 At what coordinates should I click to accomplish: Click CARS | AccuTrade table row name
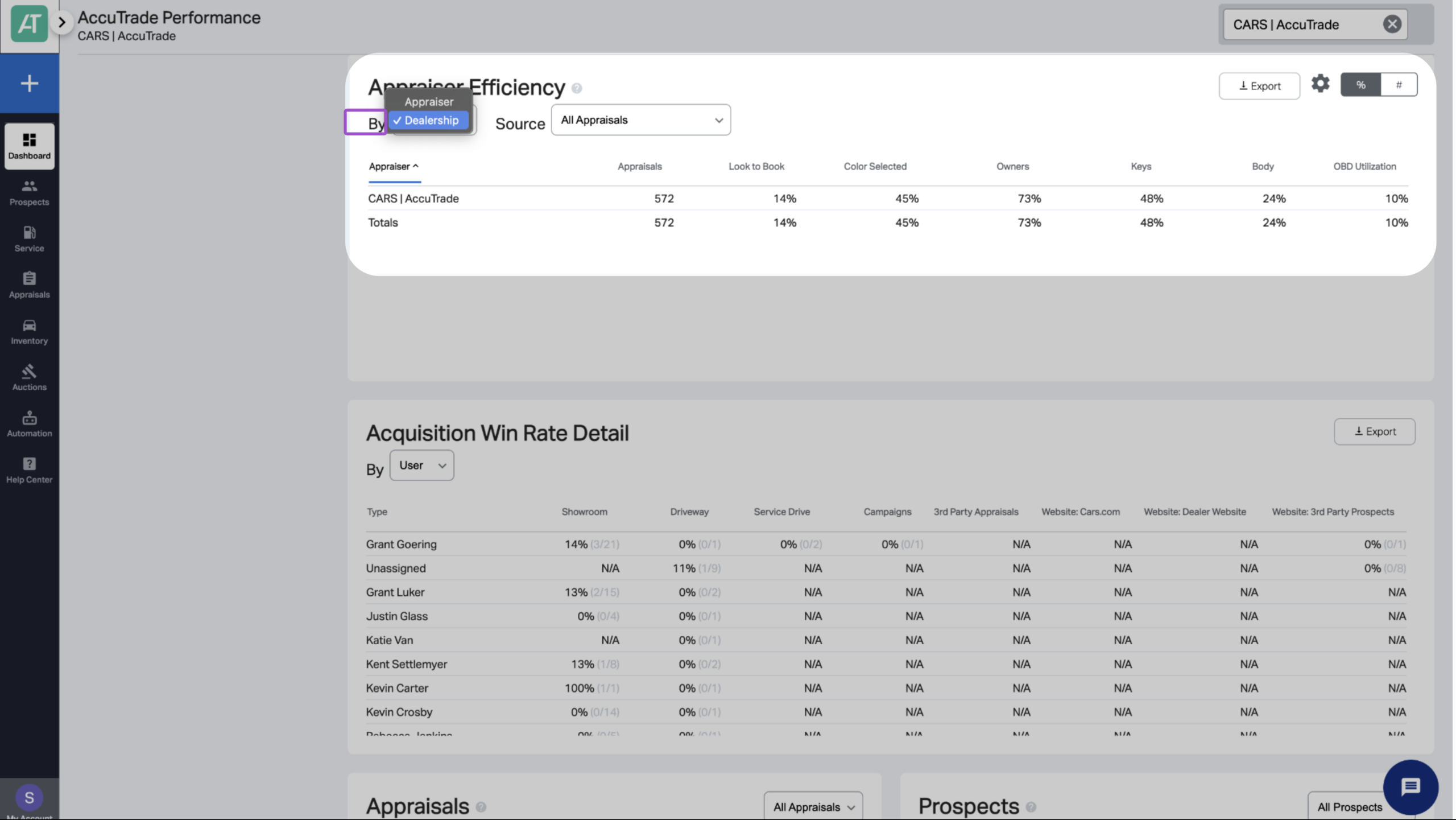click(413, 199)
